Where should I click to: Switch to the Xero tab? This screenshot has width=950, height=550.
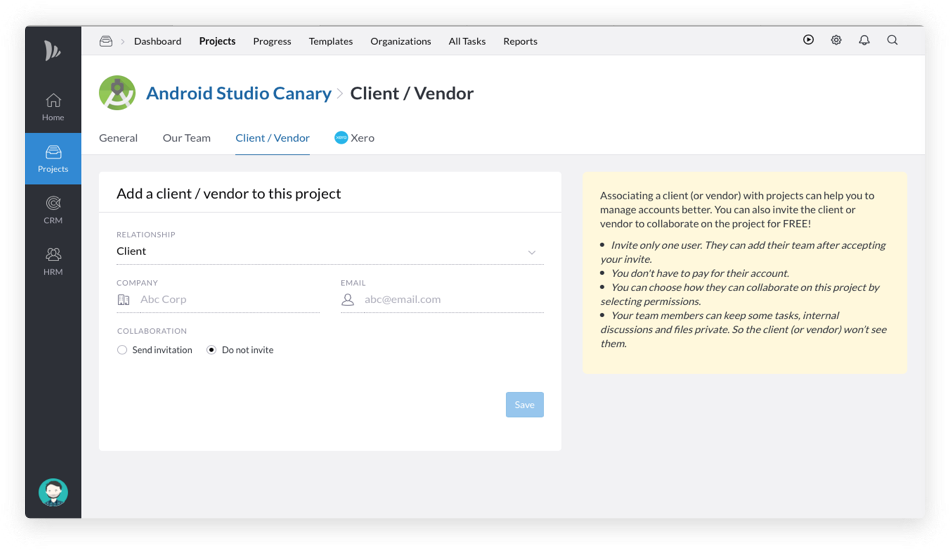click(354, 138)
